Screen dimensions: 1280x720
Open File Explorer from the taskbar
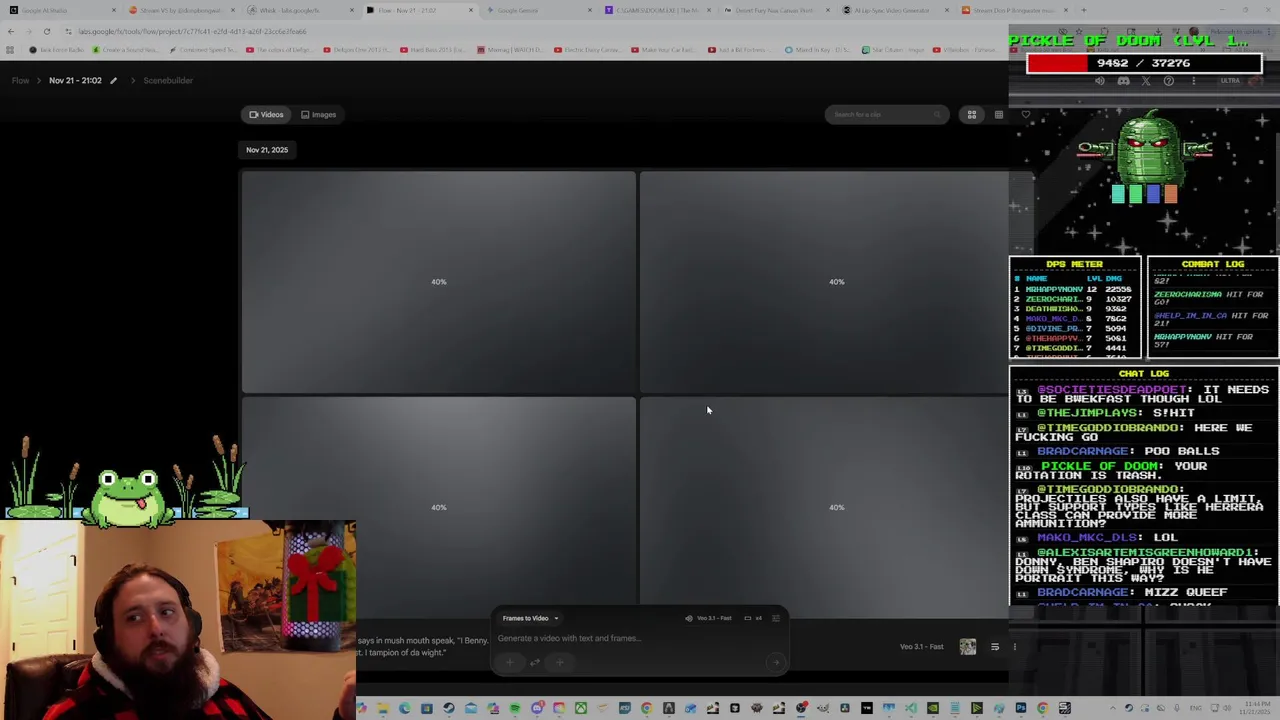tap(382, 708)
